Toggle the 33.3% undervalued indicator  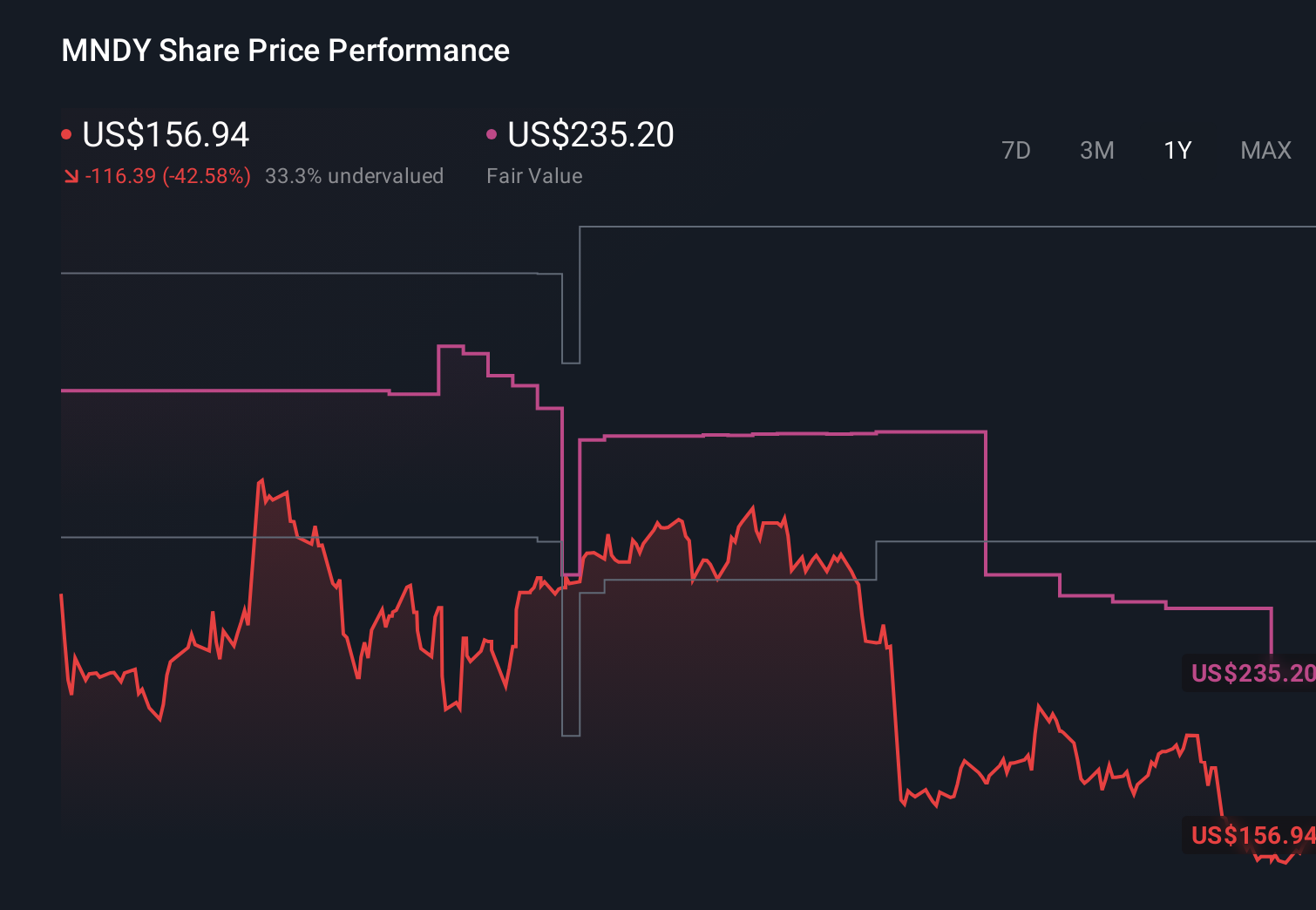point(355,175)
